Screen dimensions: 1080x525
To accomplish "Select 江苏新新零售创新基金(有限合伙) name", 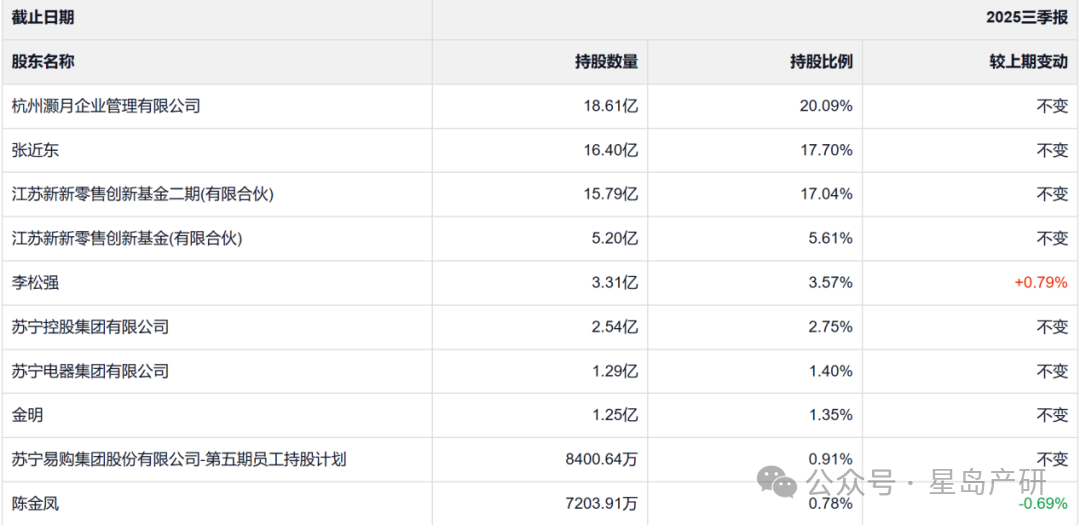I will tap(127, 238).
